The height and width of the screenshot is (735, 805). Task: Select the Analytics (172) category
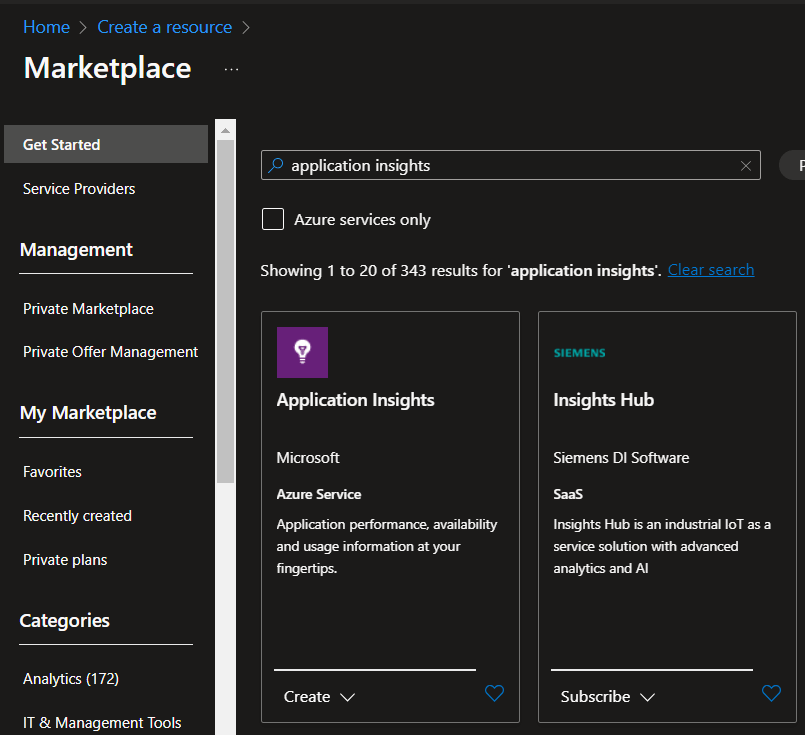point(70,678)
